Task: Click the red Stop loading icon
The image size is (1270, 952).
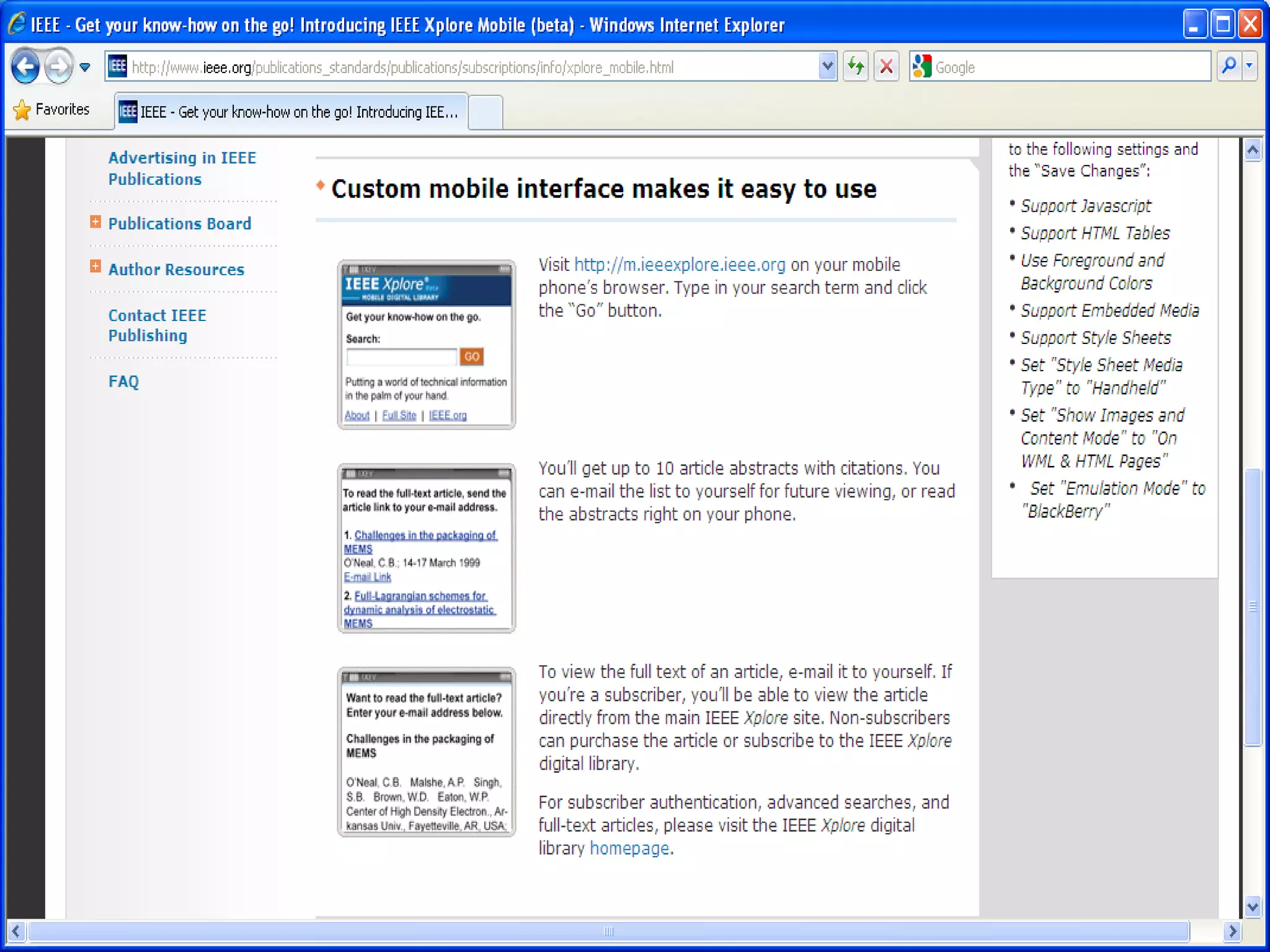Action: tap(887, 66)
